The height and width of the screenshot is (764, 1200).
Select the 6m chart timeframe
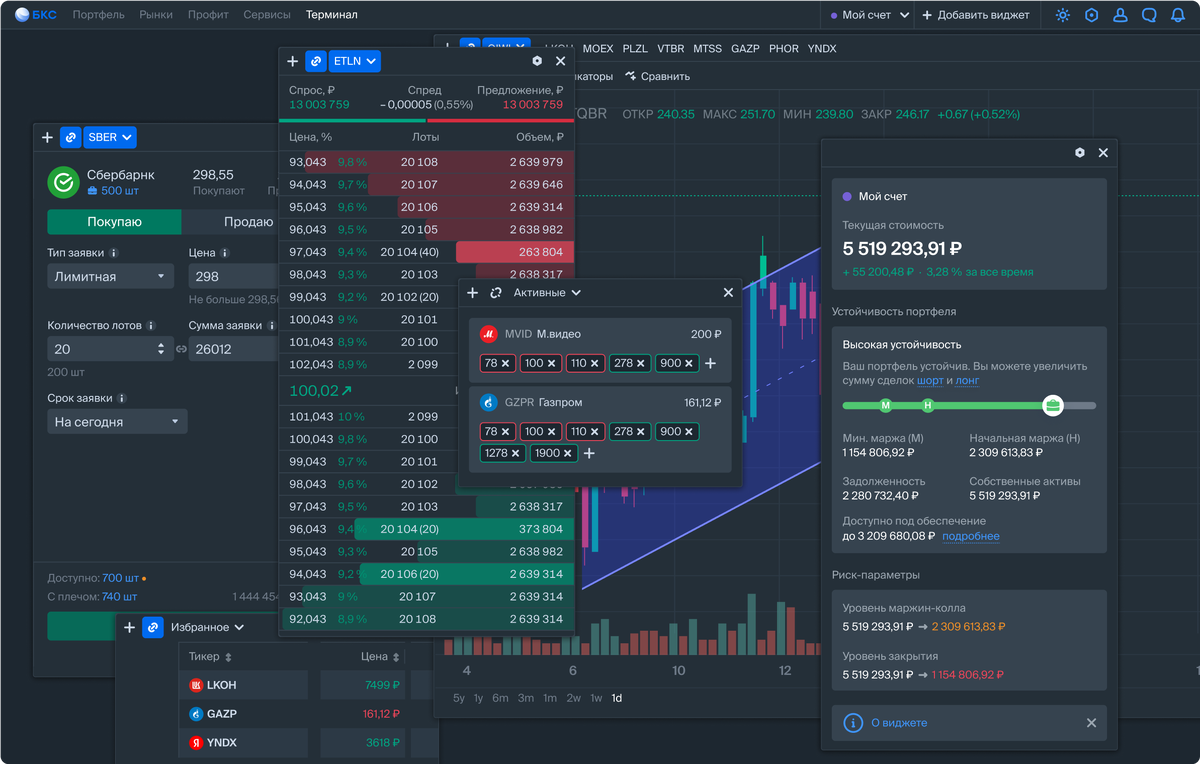coord(500,698)
